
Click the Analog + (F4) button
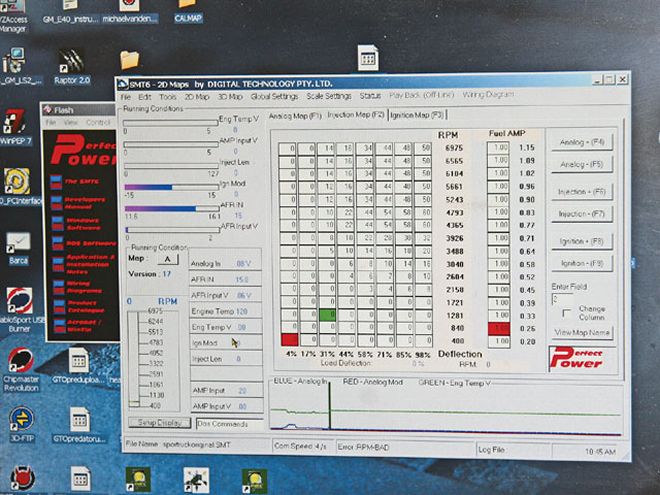pos(582,142)
